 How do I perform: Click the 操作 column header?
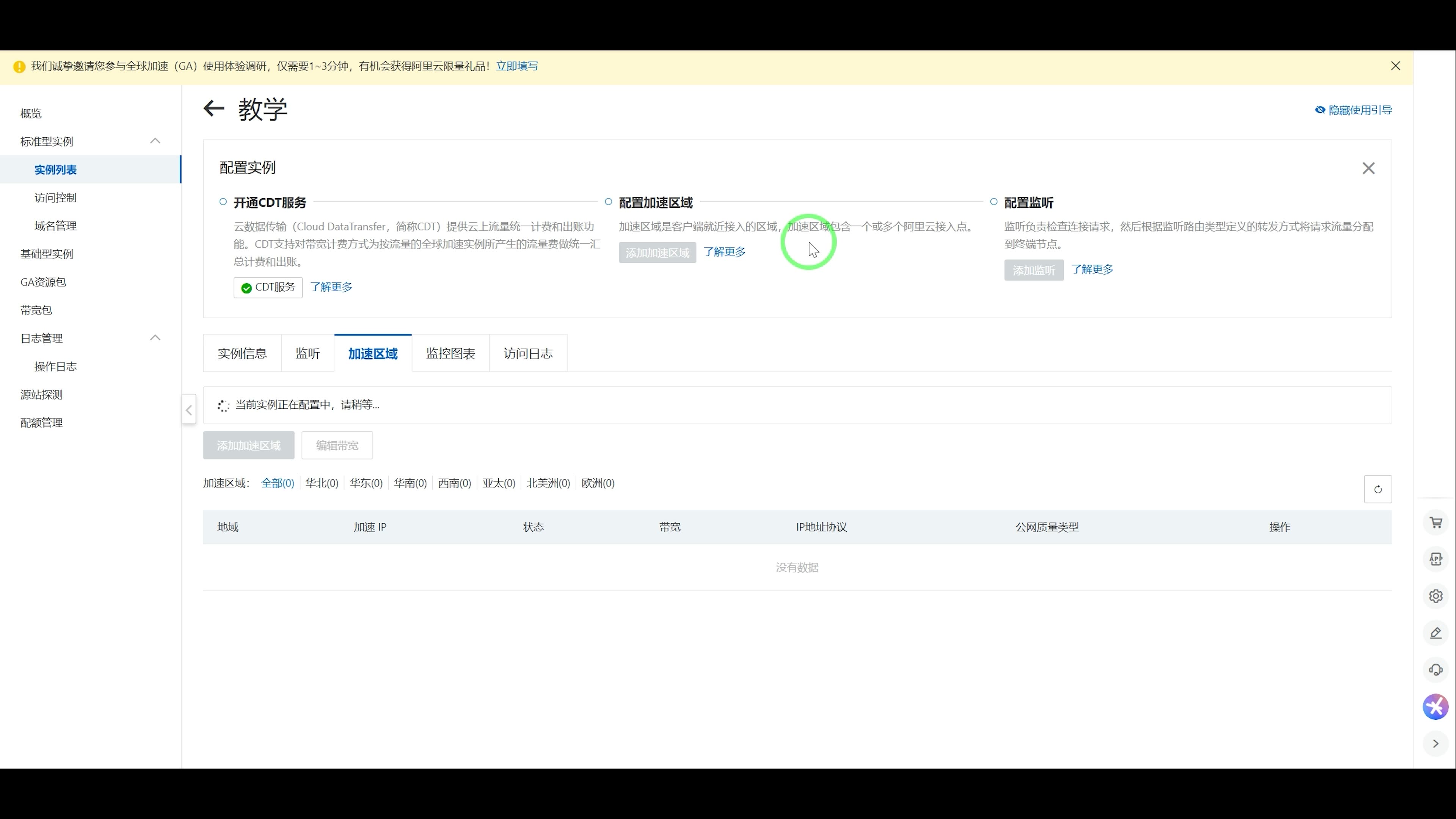coord(1280,527)
